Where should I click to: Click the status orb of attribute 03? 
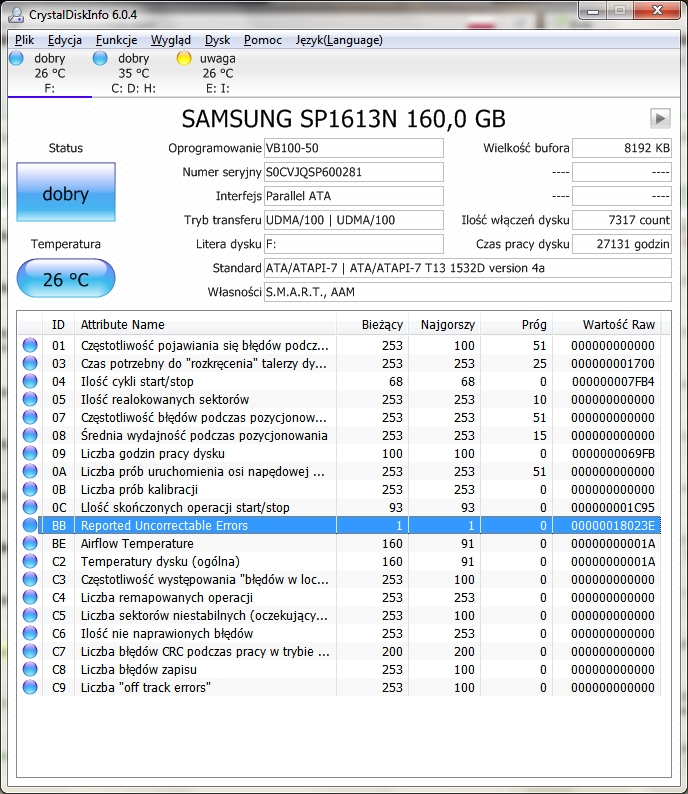point(30,363)
